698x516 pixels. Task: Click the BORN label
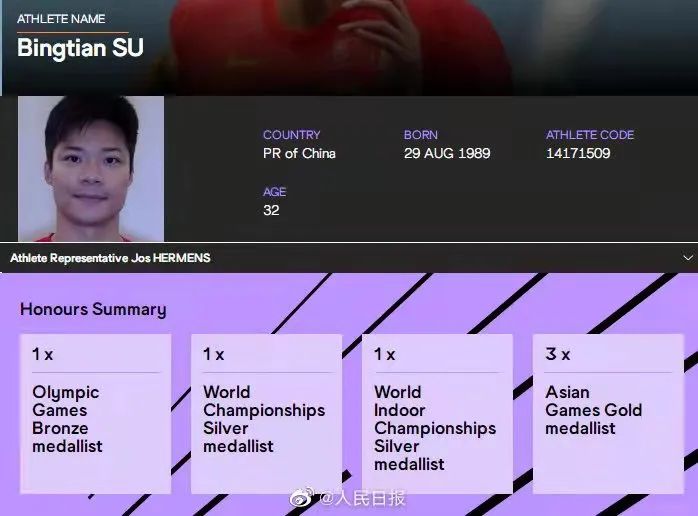(x=421, y=135)
